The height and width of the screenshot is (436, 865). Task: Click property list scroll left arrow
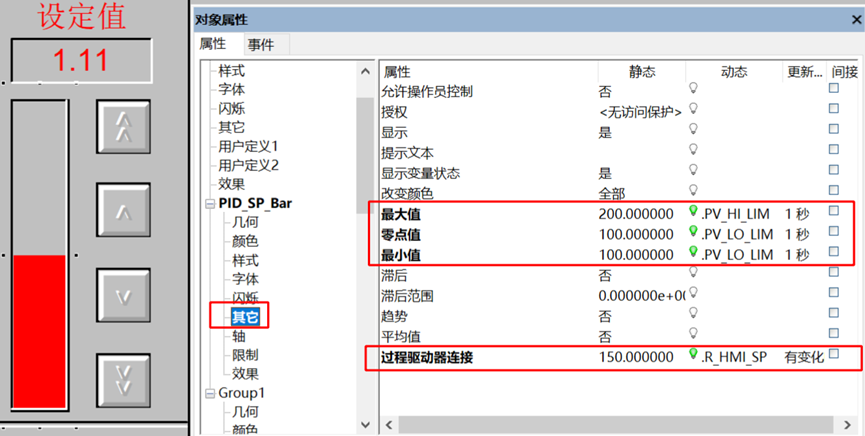[389, 425]
